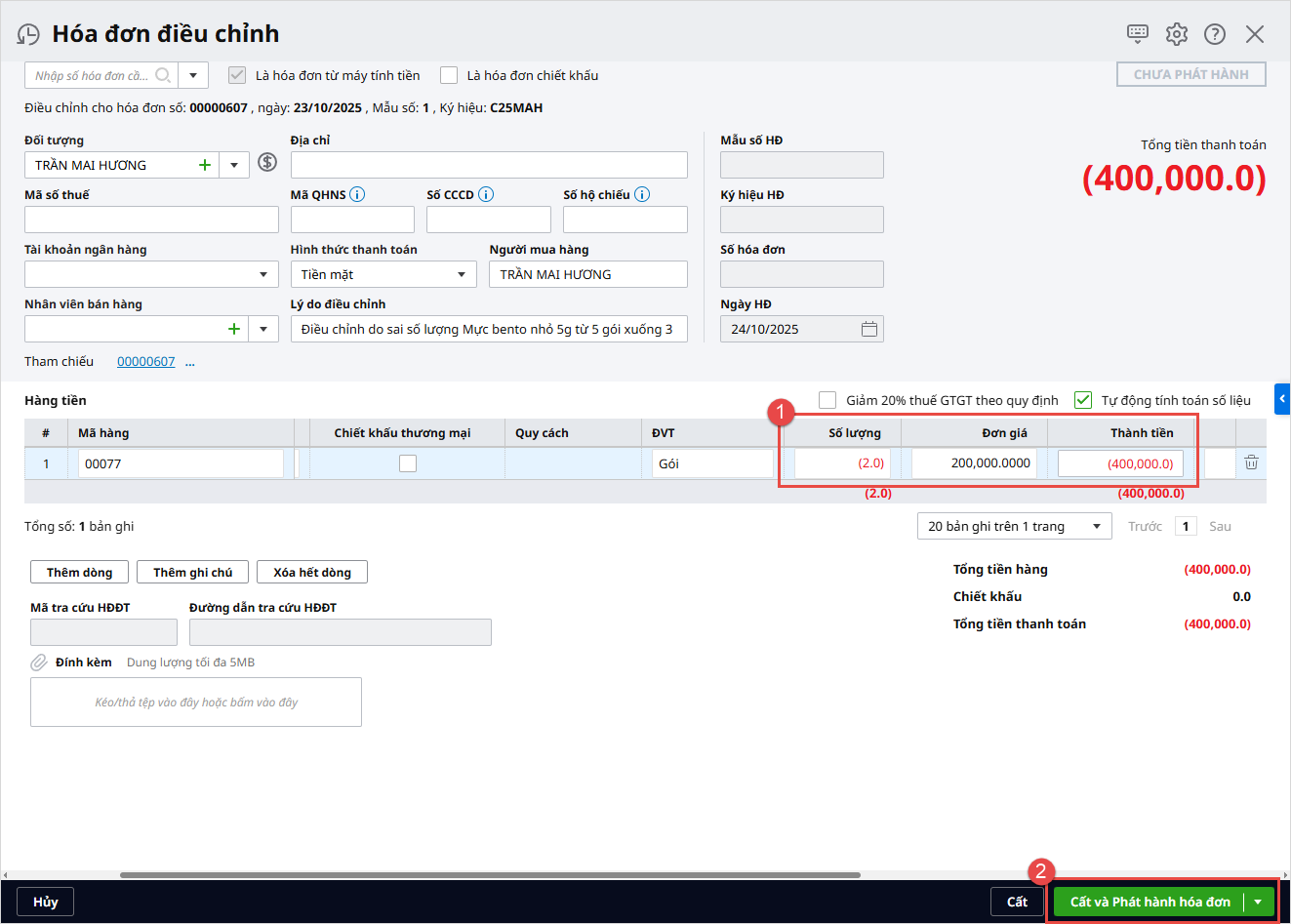Add new customer with green plus icon
Viewport: 1291px width, 924px height.
[205, 165]
